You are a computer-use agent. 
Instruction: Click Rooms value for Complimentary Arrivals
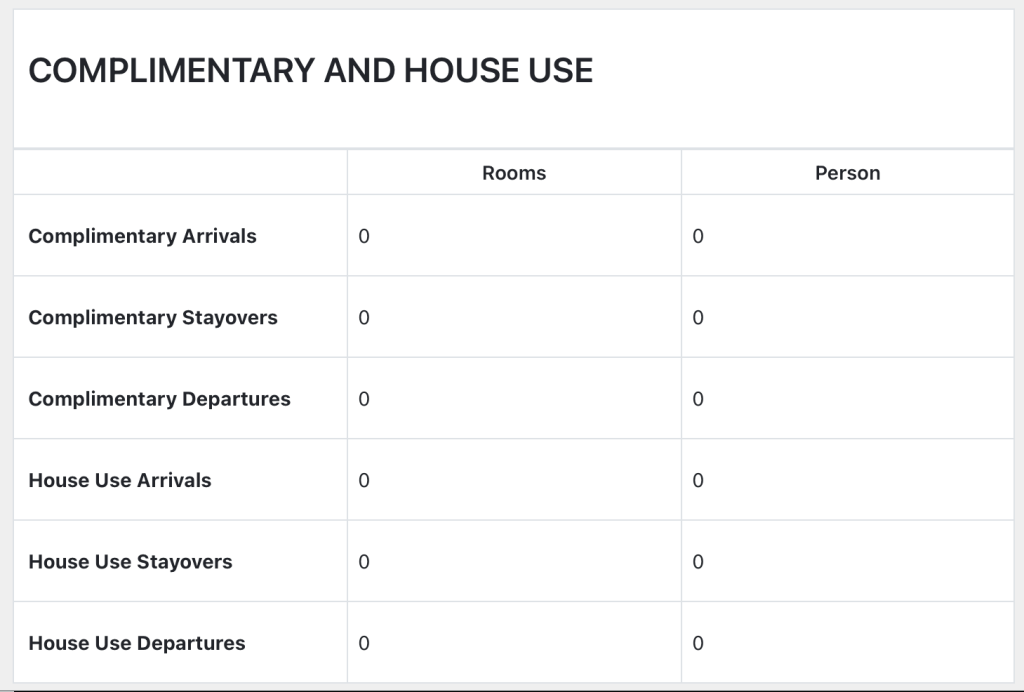tap(364, 237)
